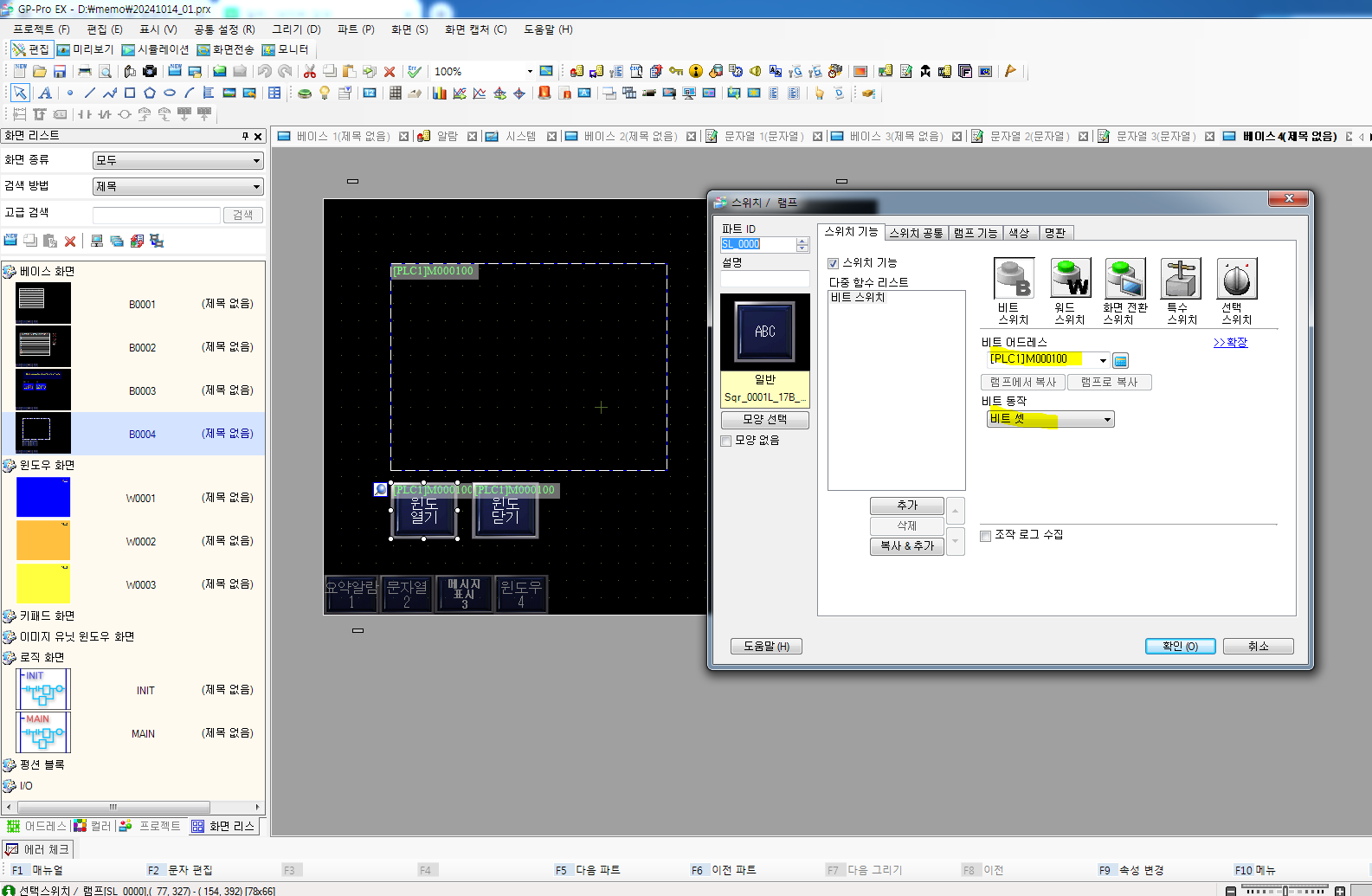Screen dimensions: 1372x896
Task: Expand the 키패드 화면 tree node
Action: click(10, 616)
